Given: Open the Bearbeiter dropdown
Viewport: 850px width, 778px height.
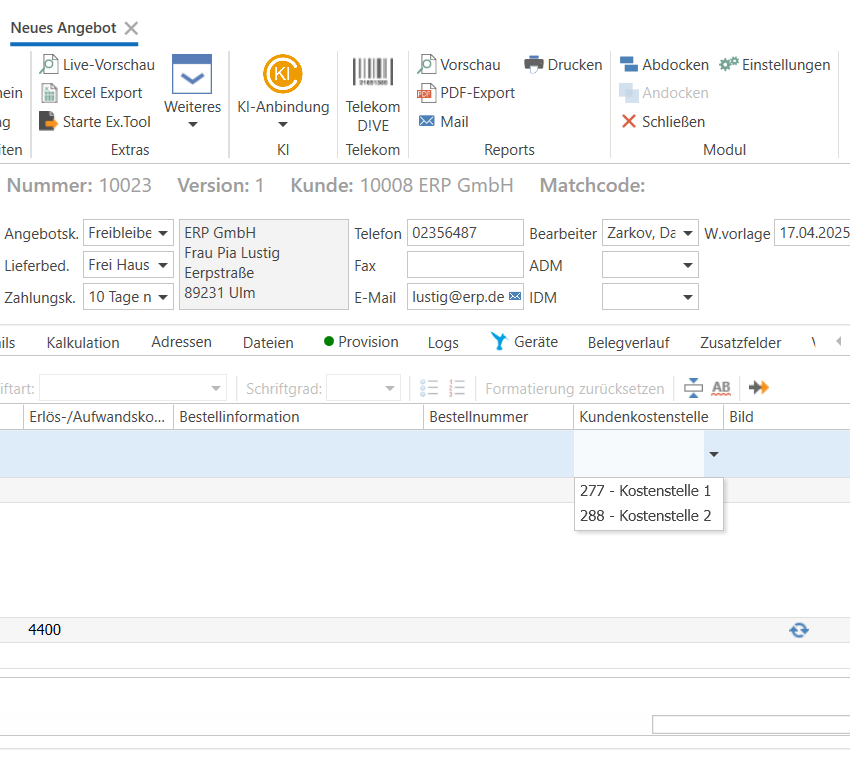Looking at the screenshot, I should coord(687,233).
